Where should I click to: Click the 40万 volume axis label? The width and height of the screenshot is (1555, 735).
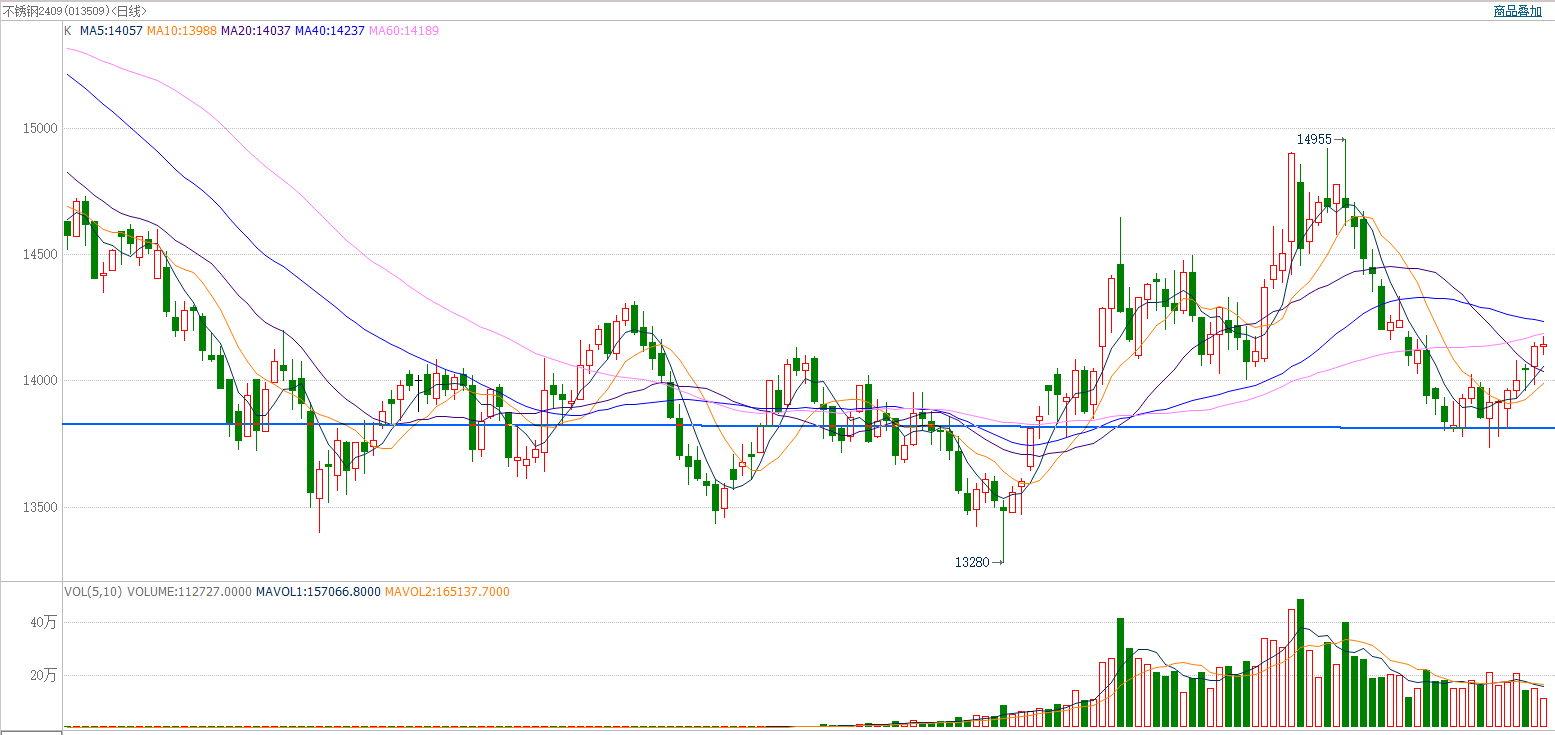click(x=44, y=622)
